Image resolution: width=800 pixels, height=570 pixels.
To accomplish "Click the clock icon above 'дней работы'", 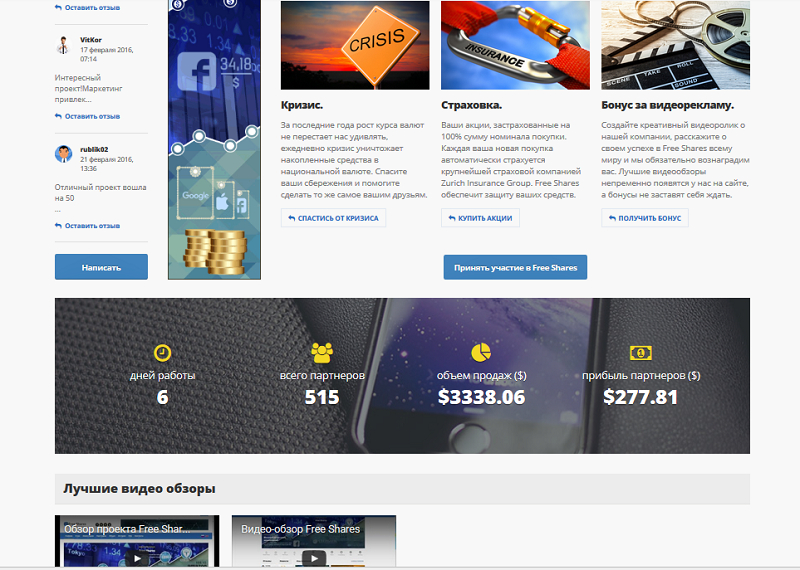I will pyautogui.click(x=162, y=352).
